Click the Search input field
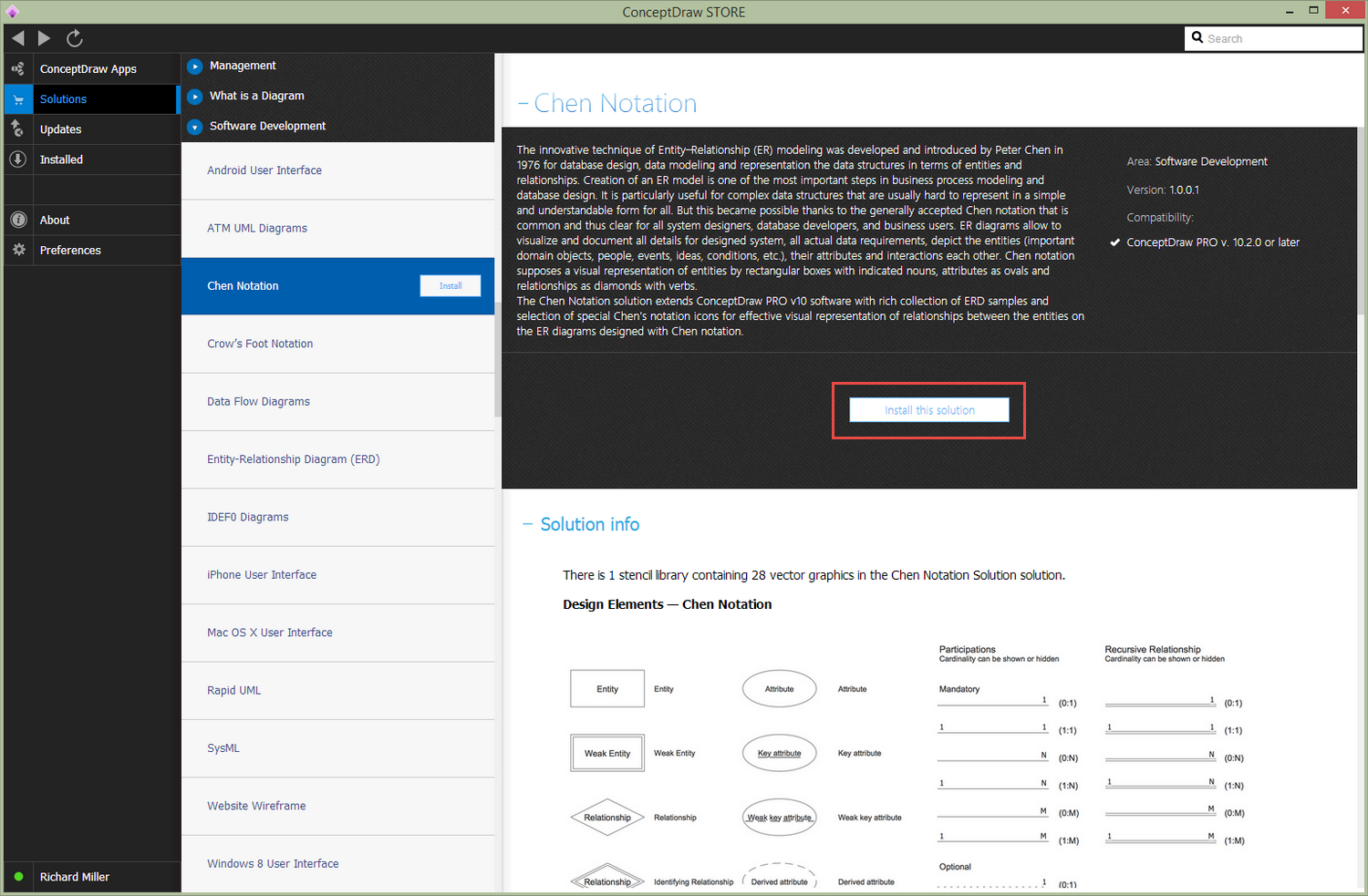1368x896 pixels. point(1273,38)
